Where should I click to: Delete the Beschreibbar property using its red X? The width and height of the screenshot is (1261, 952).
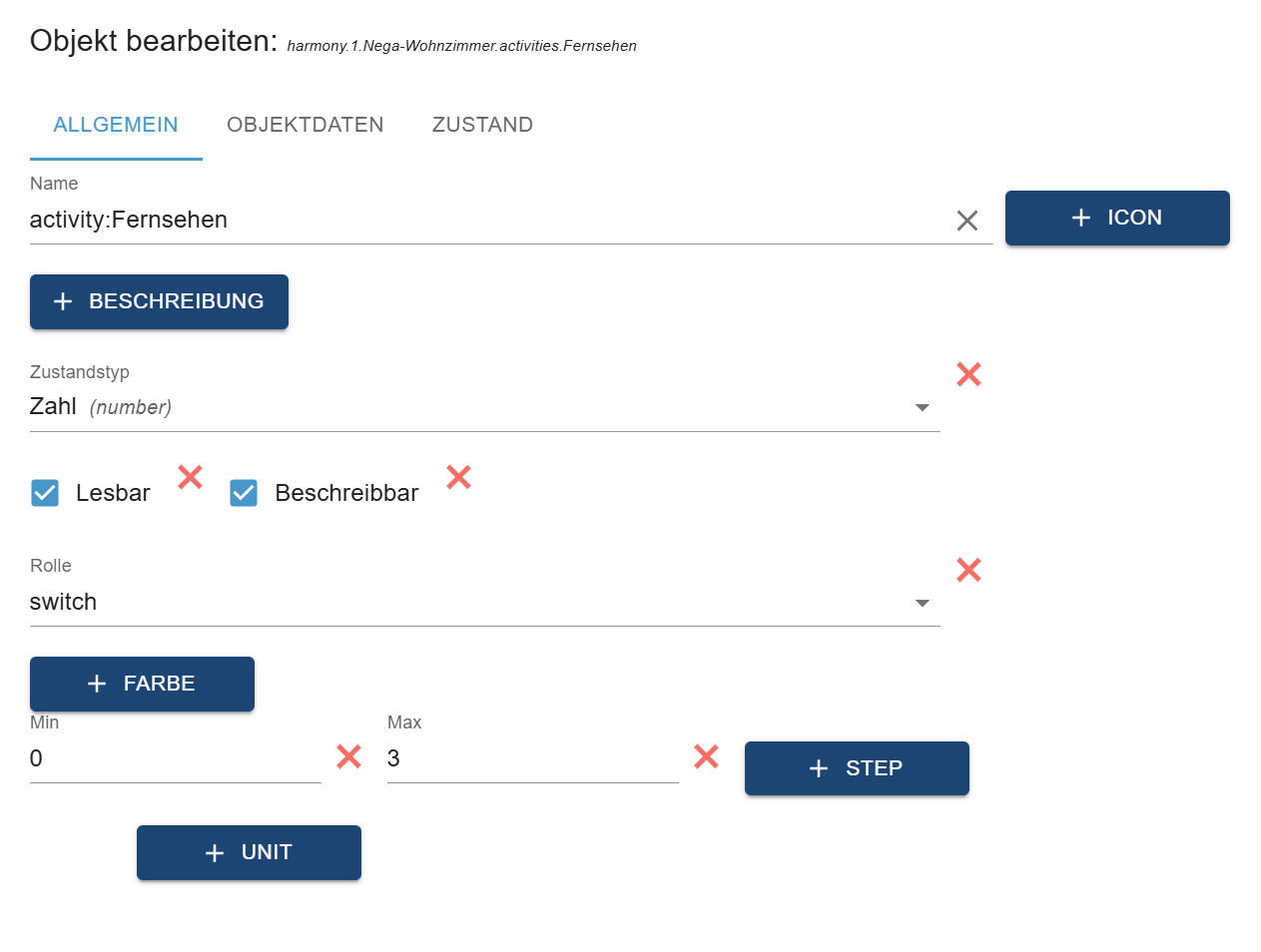point(458,477)
